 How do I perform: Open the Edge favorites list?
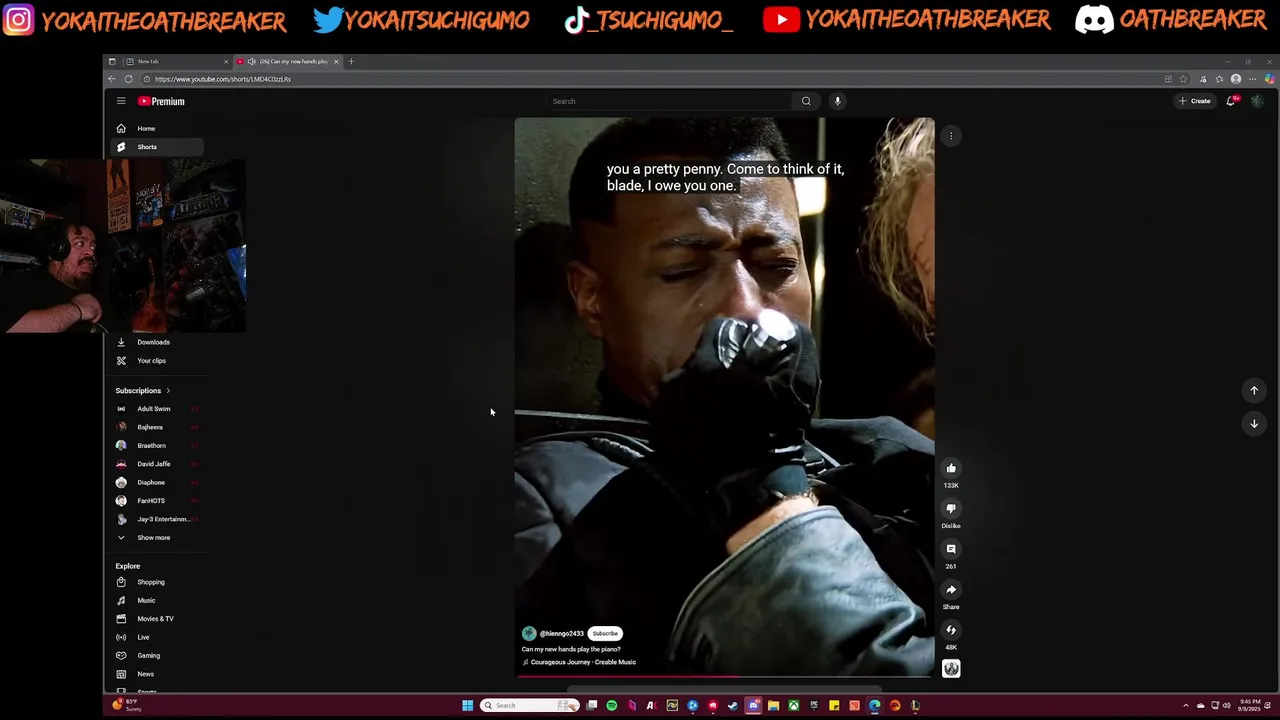pos(1219,79)
